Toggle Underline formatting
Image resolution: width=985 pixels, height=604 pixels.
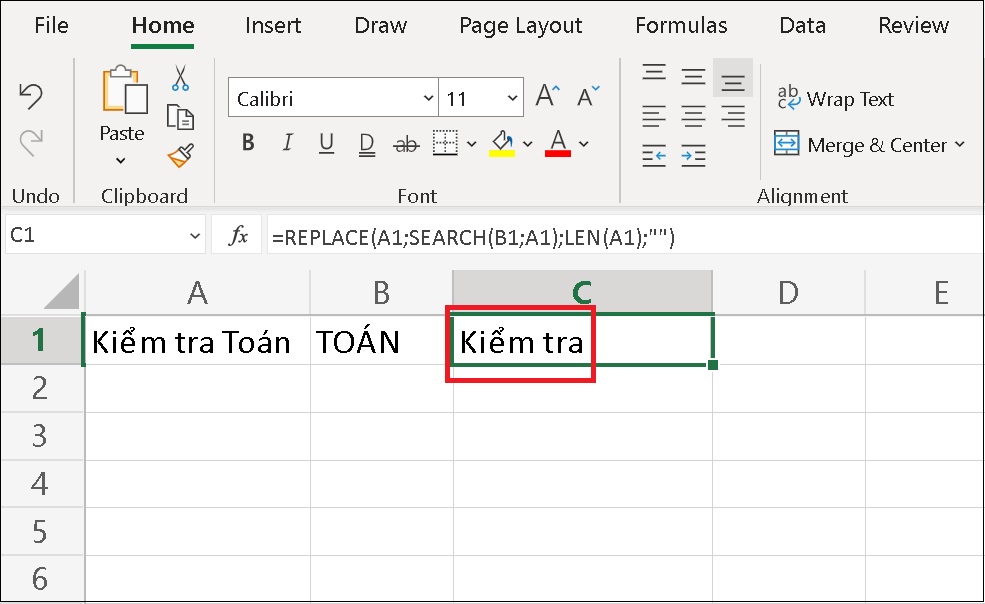[325, 143]
